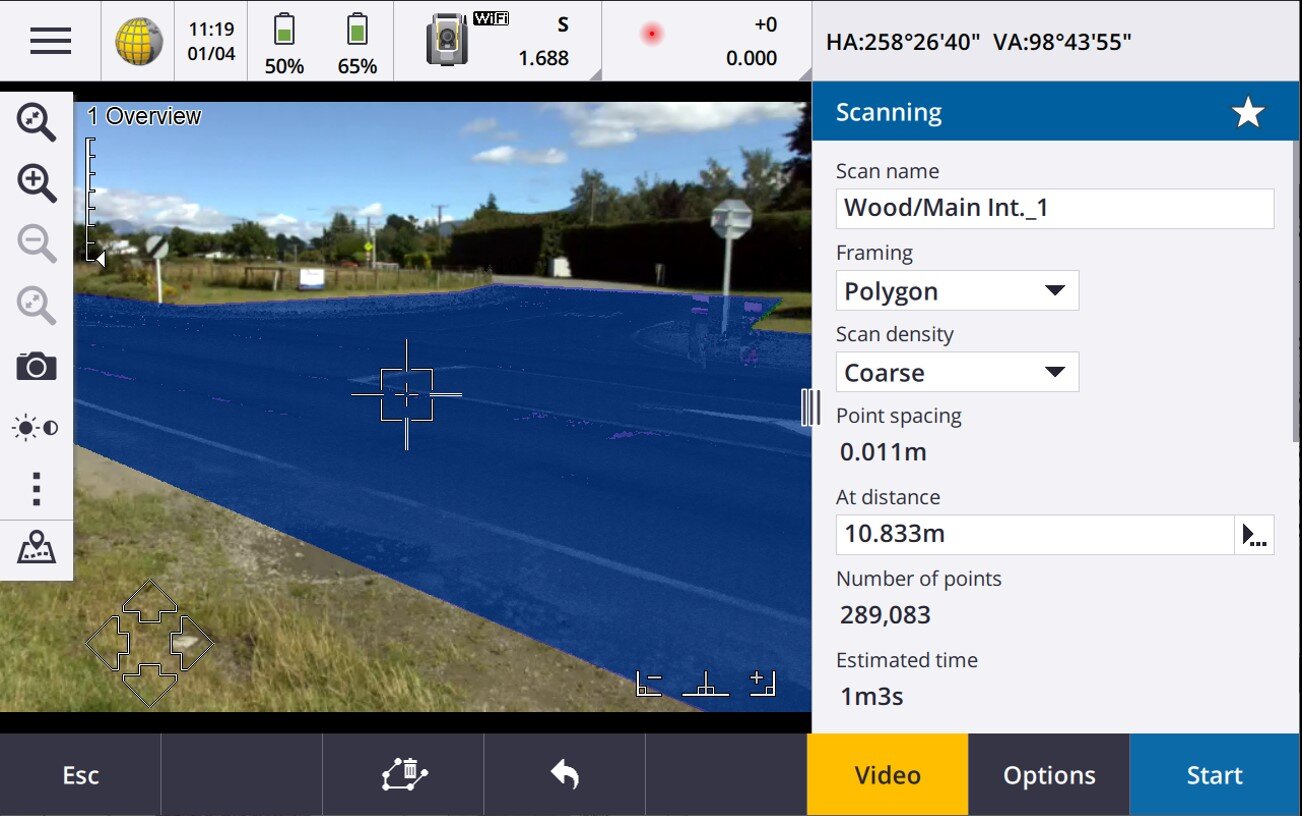Viewport: 1302px width, 816px height.
Task: Delete the polygon frame
Action: (404, 775)
